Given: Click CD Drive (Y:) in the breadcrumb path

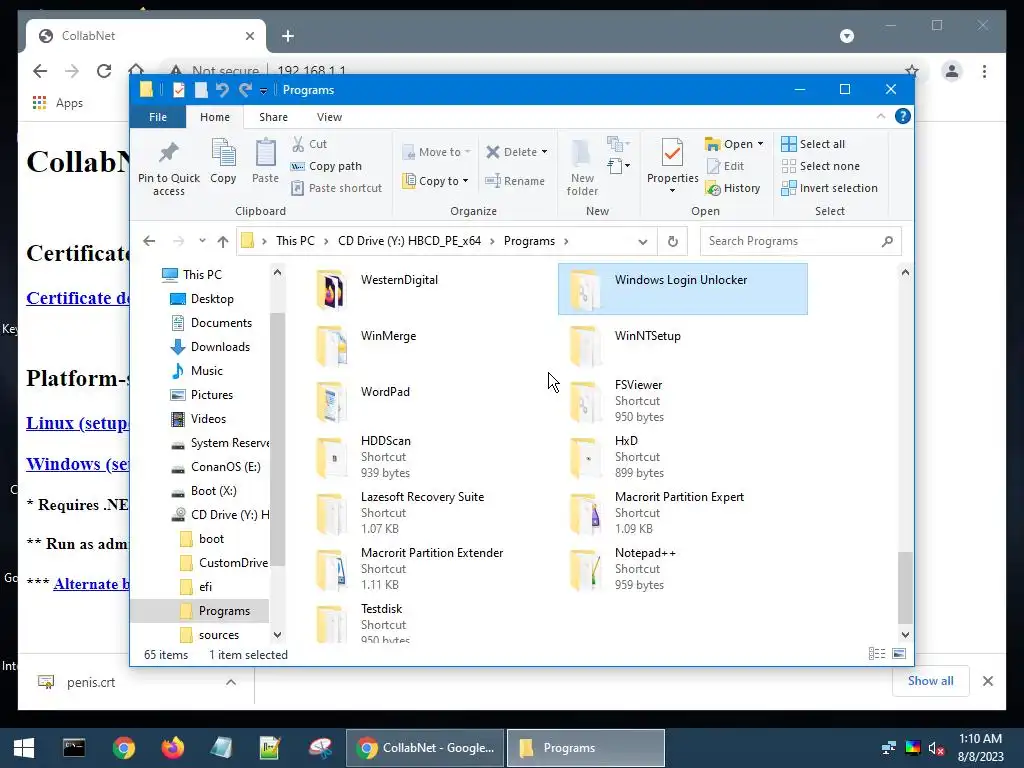Looking at the screenshot, I should click(x=409, y=241).
